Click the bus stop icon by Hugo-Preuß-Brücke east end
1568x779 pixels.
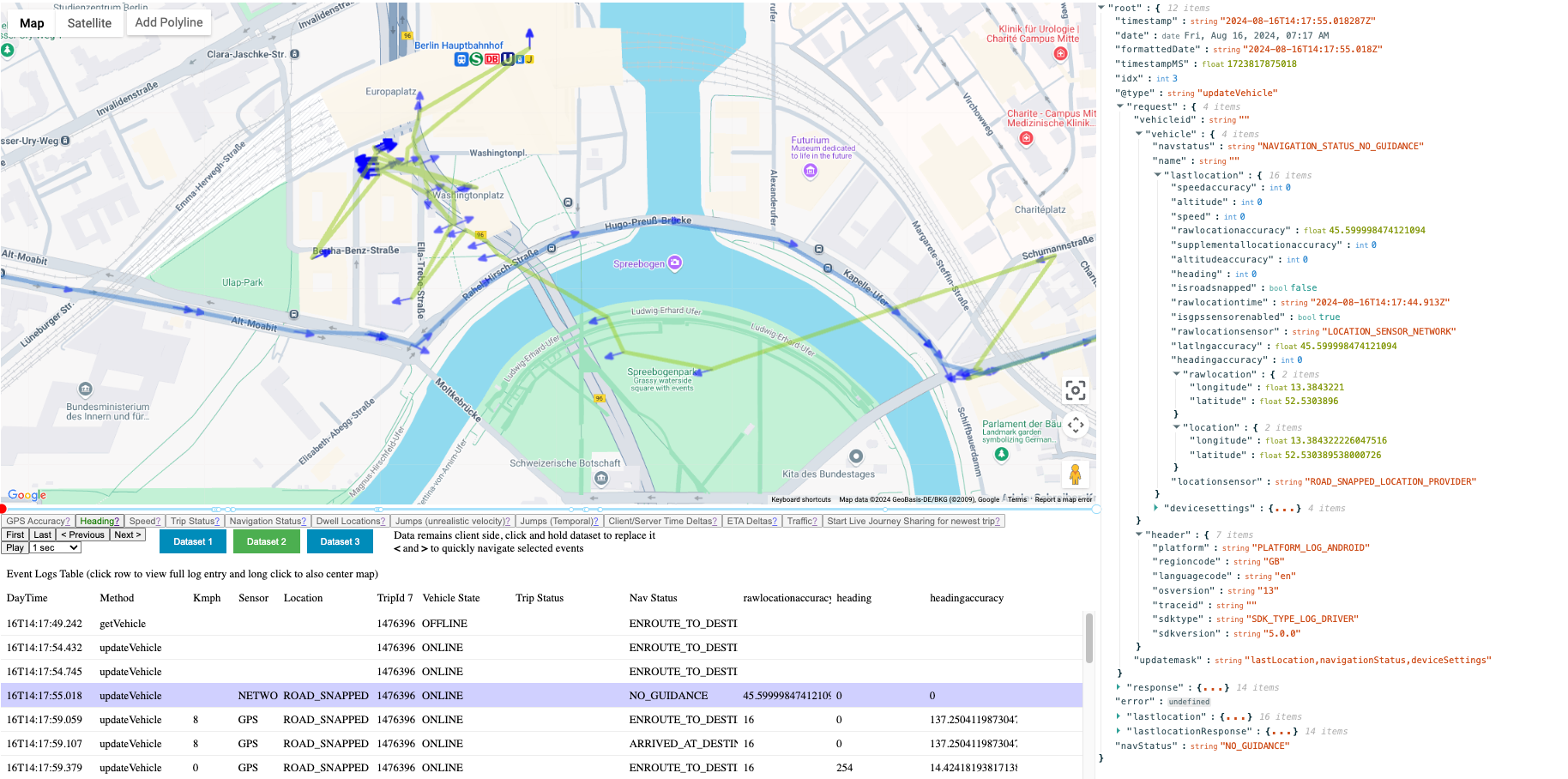[819, 250]
